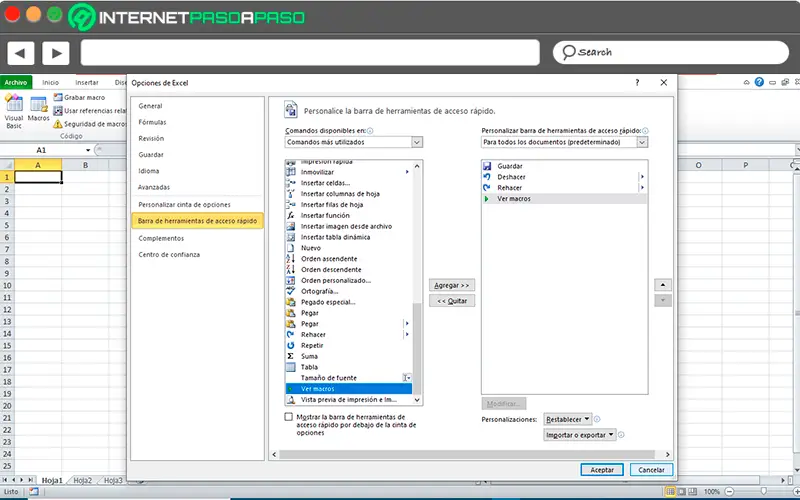Click the browser Search field

[x=670, y=53]
